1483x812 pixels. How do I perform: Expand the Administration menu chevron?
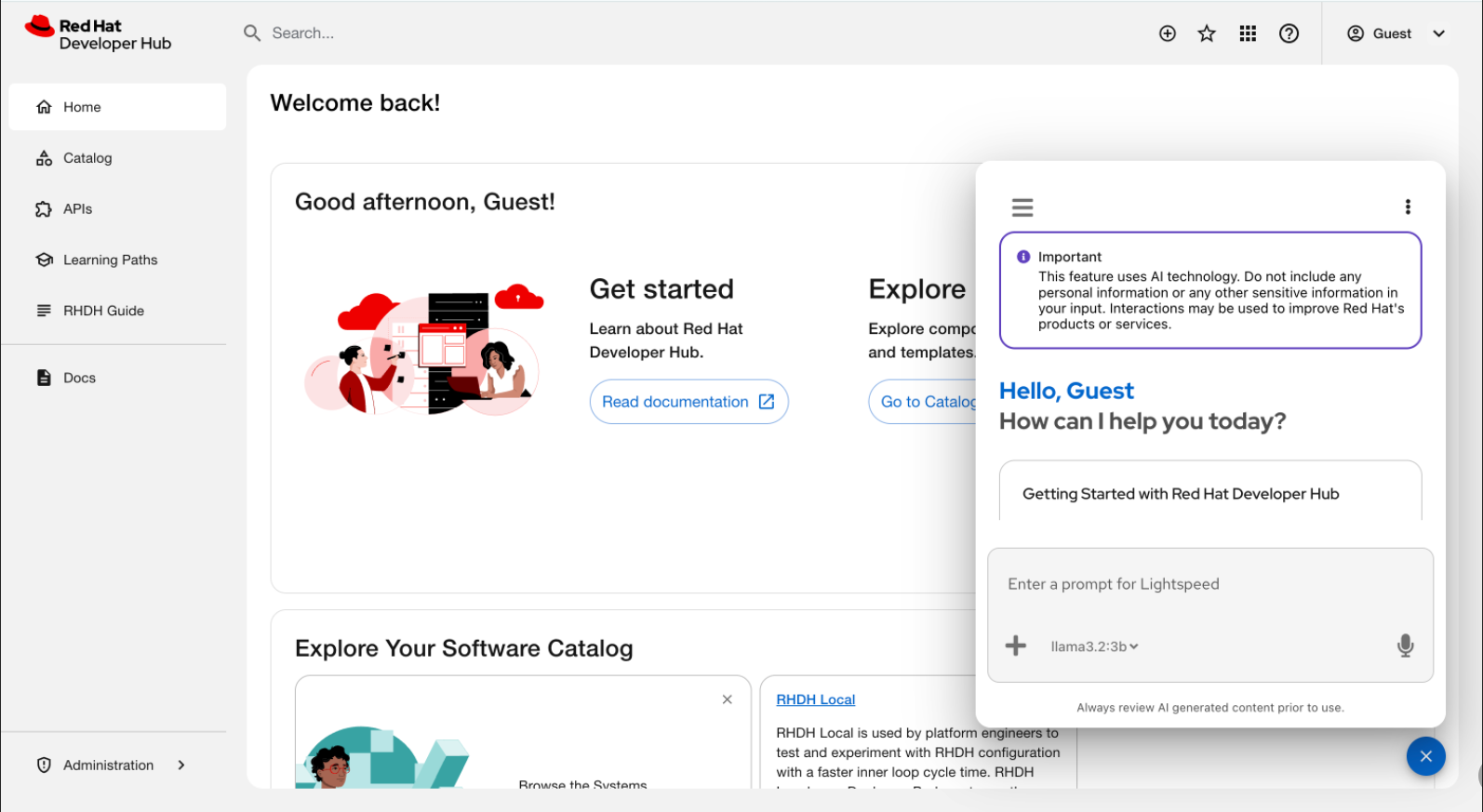coord(181,765)
